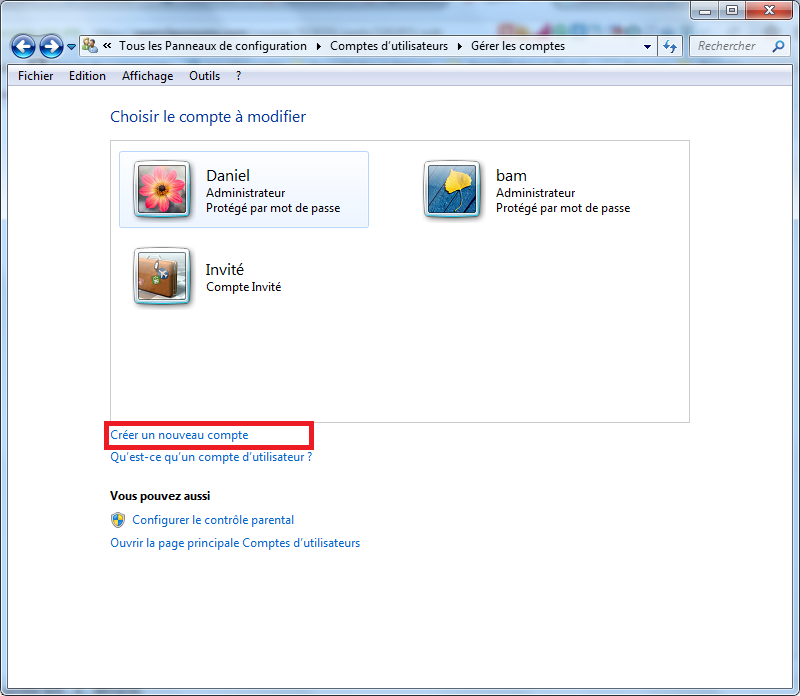800x696 pixels.
Task: Open the Edition menu
Action: (x=87, y=76)
